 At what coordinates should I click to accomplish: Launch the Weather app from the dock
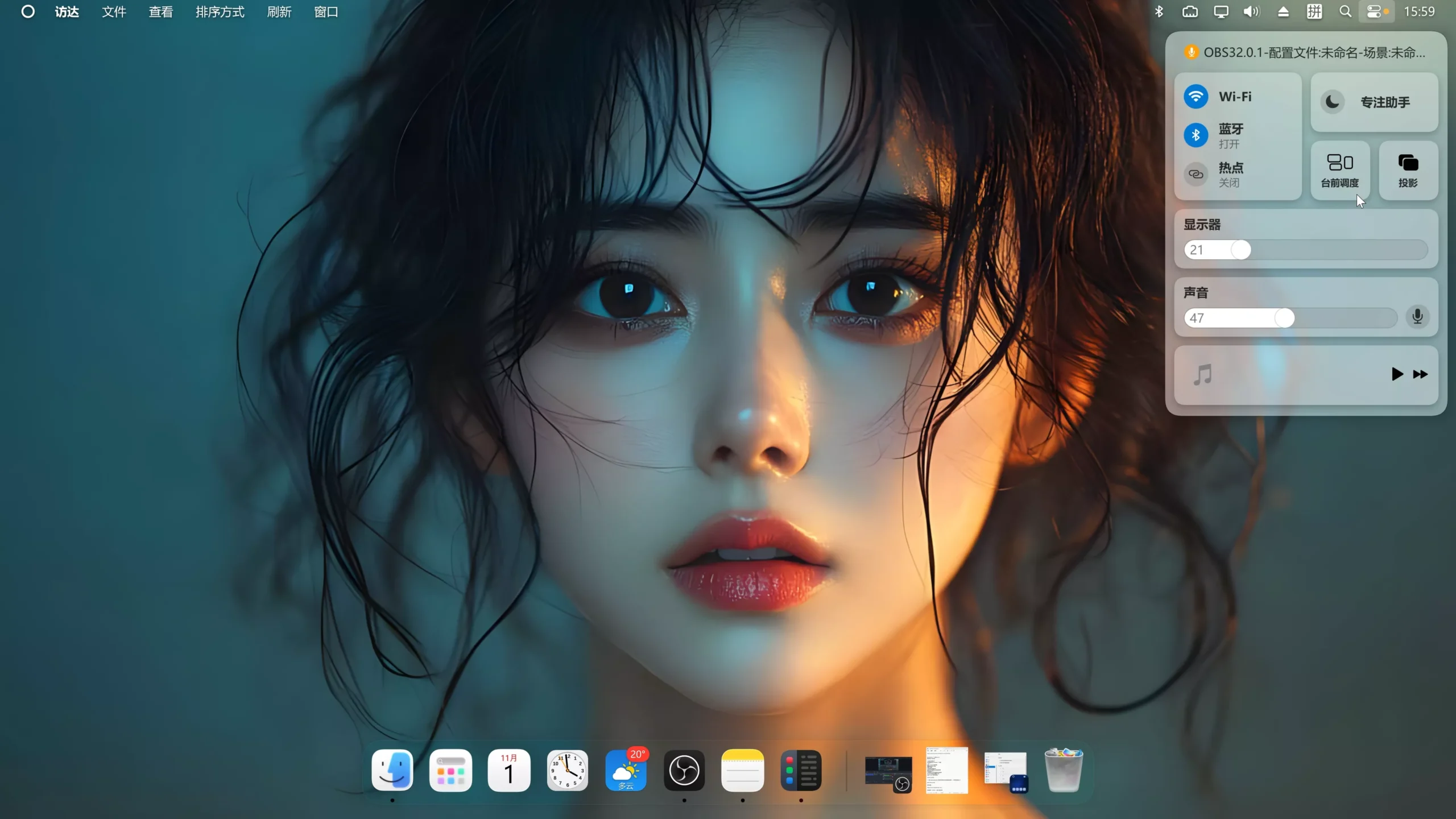[626, 771]
